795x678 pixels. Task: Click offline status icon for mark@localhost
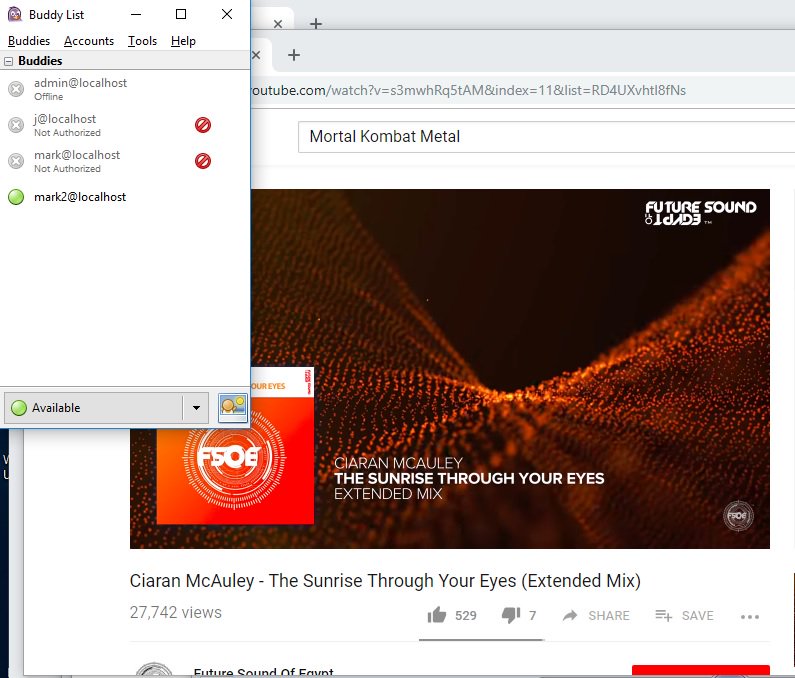[16, 161]
